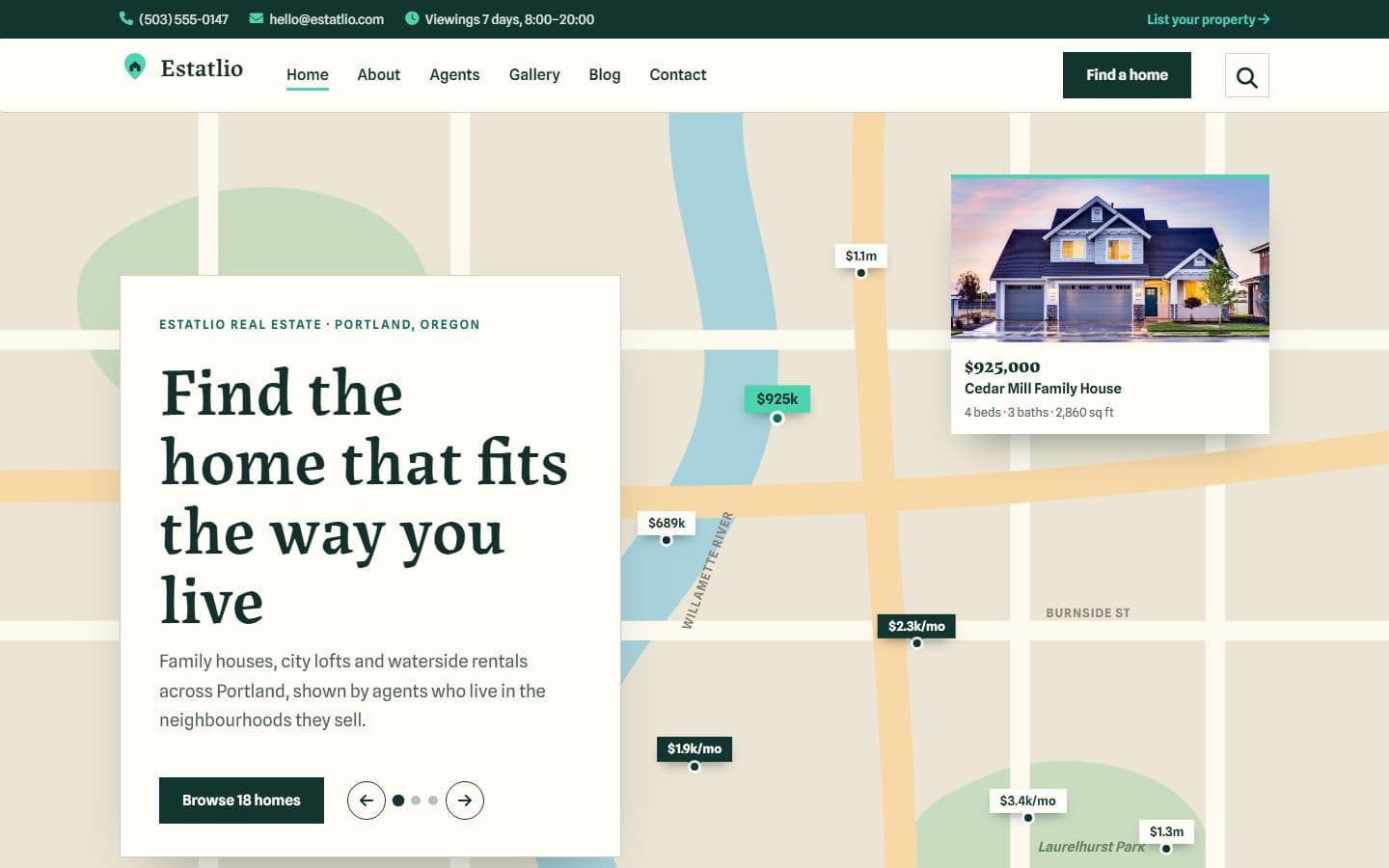
Task: Click the Estatlio Real Estate Portland eyebrow
Action: click(x=319, y=324)
